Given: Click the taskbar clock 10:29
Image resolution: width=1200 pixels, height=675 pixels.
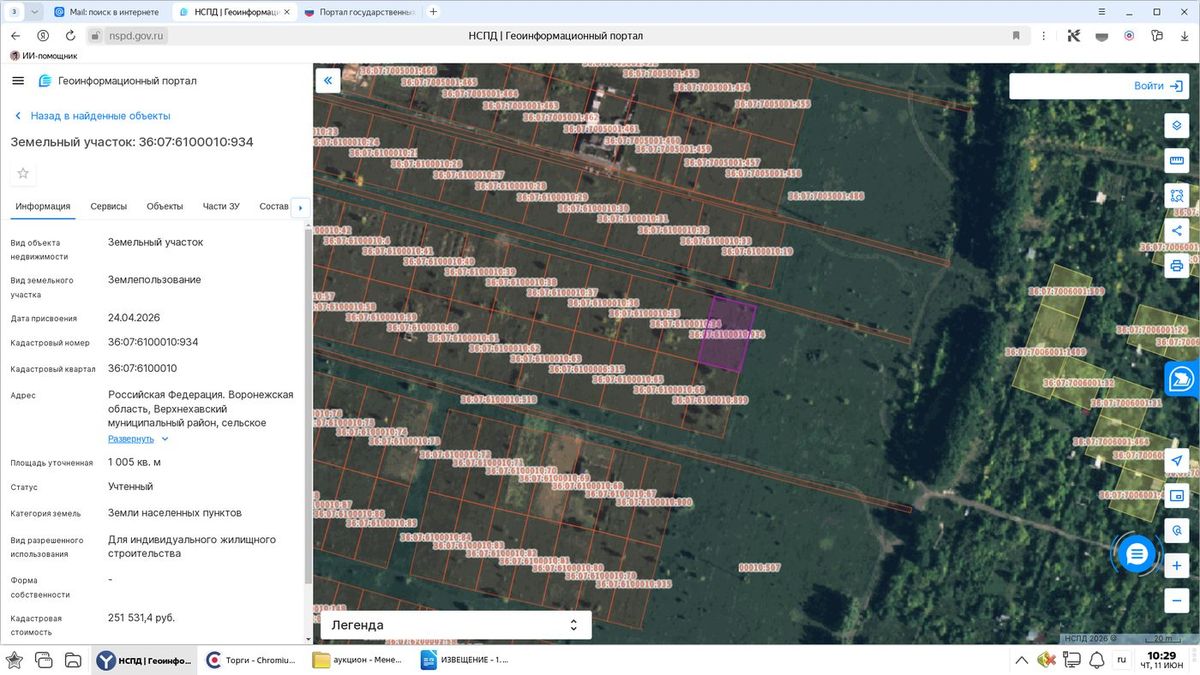Looking at the screenshot, I should [x=1162, y=655].
